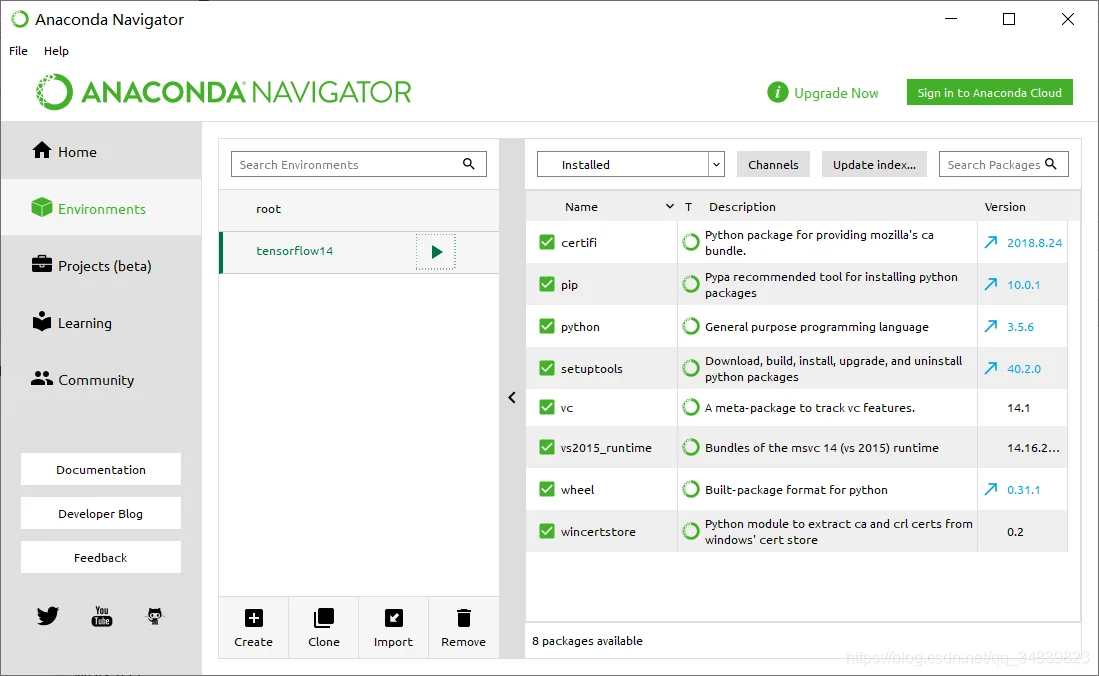Open the Projects (beta) tab

click(102, 266)
